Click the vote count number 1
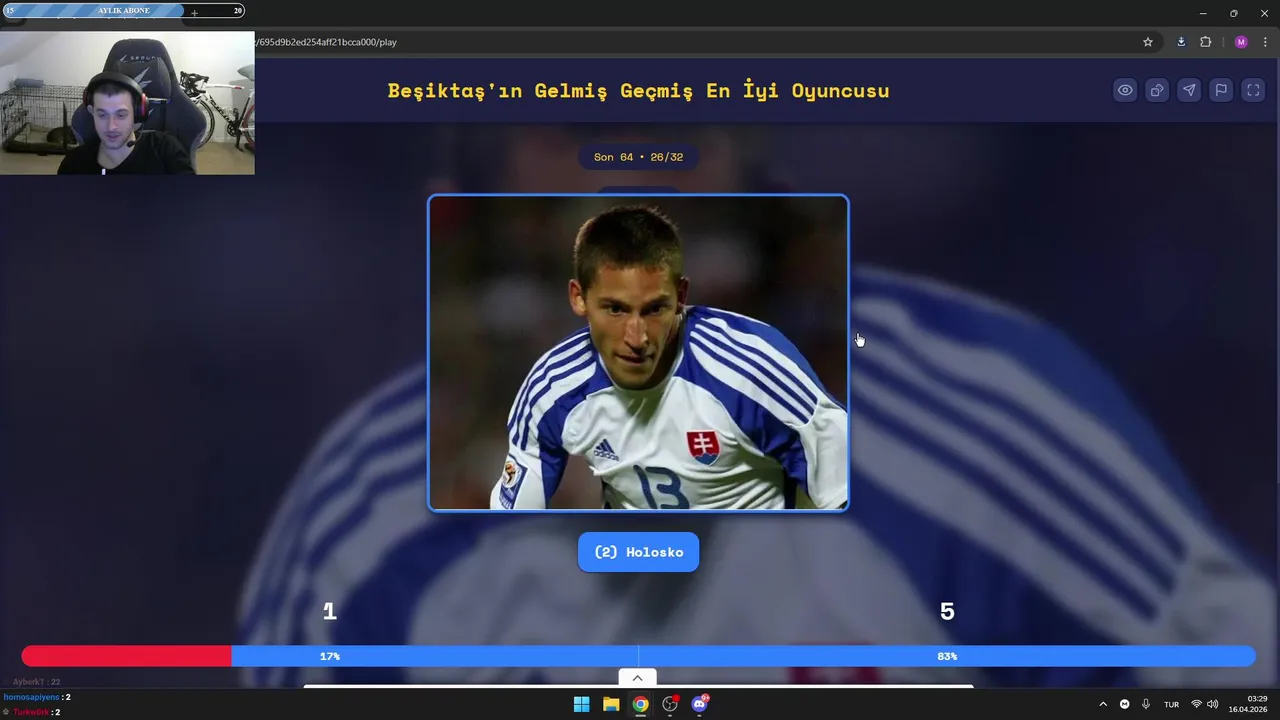Viewport: 1280px width, 720px height. point(329,611)
